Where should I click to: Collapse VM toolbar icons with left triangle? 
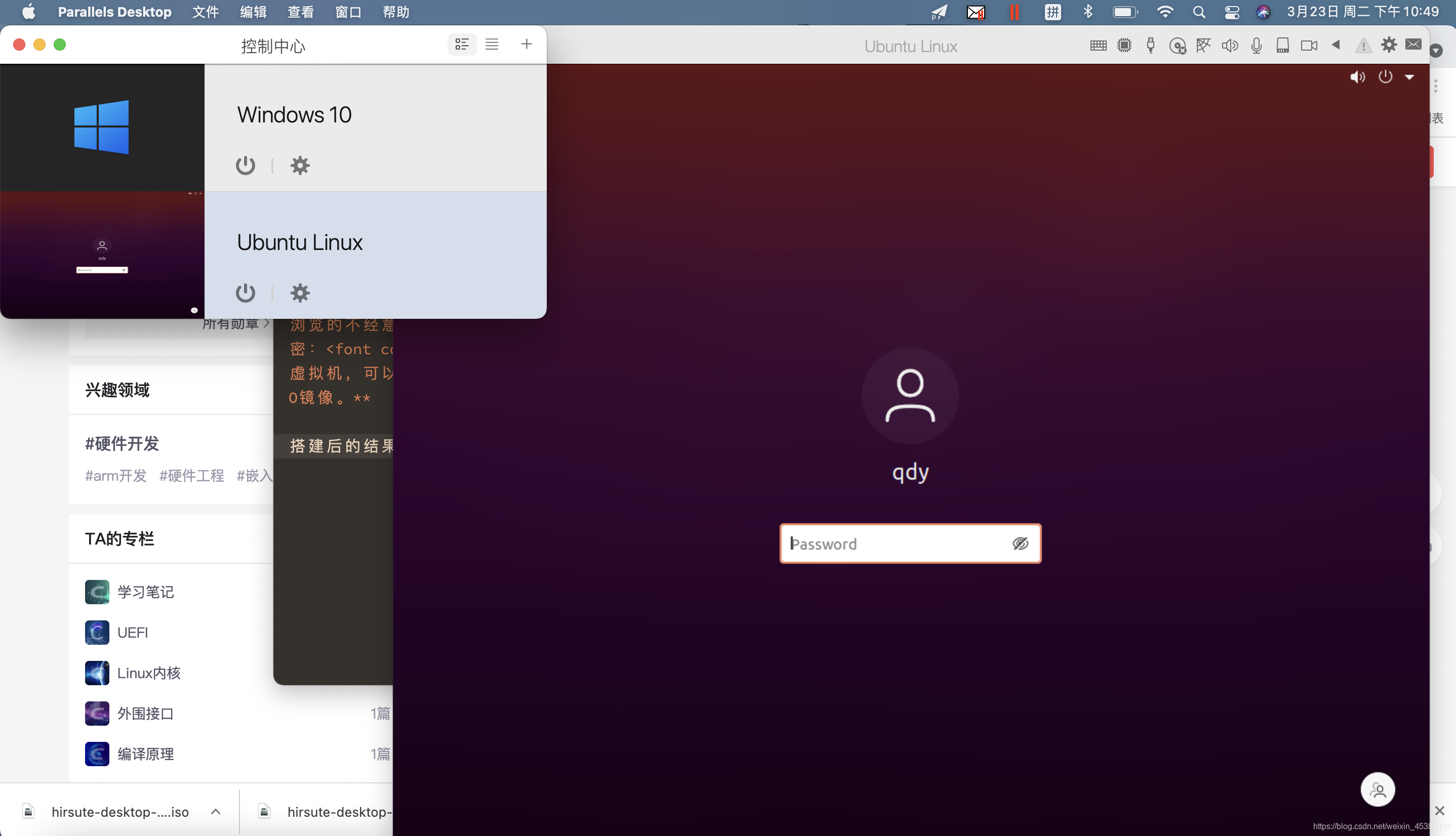coord(1336,45)
